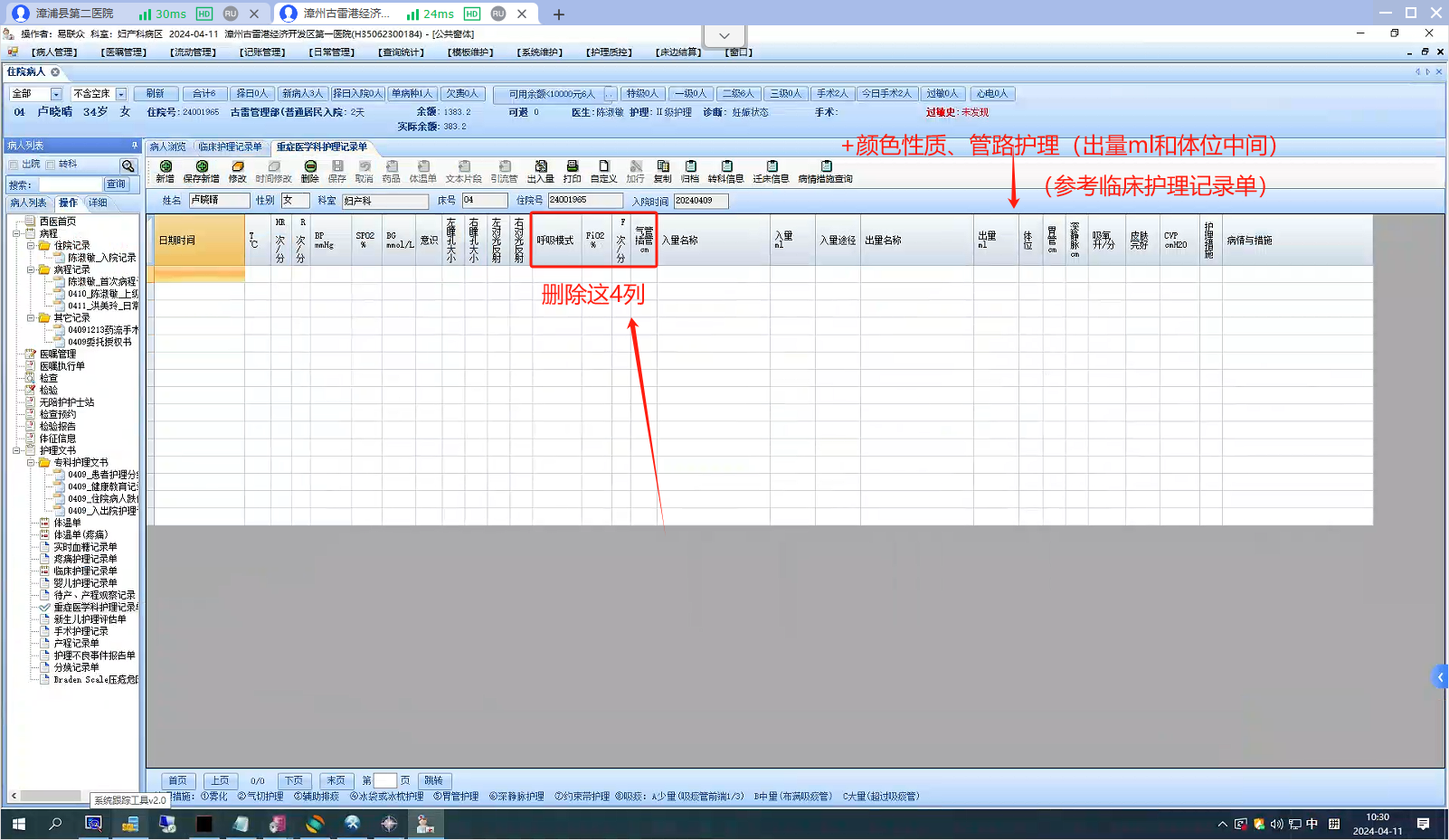Click the magnifier search icon in patient list
1449x840 pixels.
tap(128, 165)
